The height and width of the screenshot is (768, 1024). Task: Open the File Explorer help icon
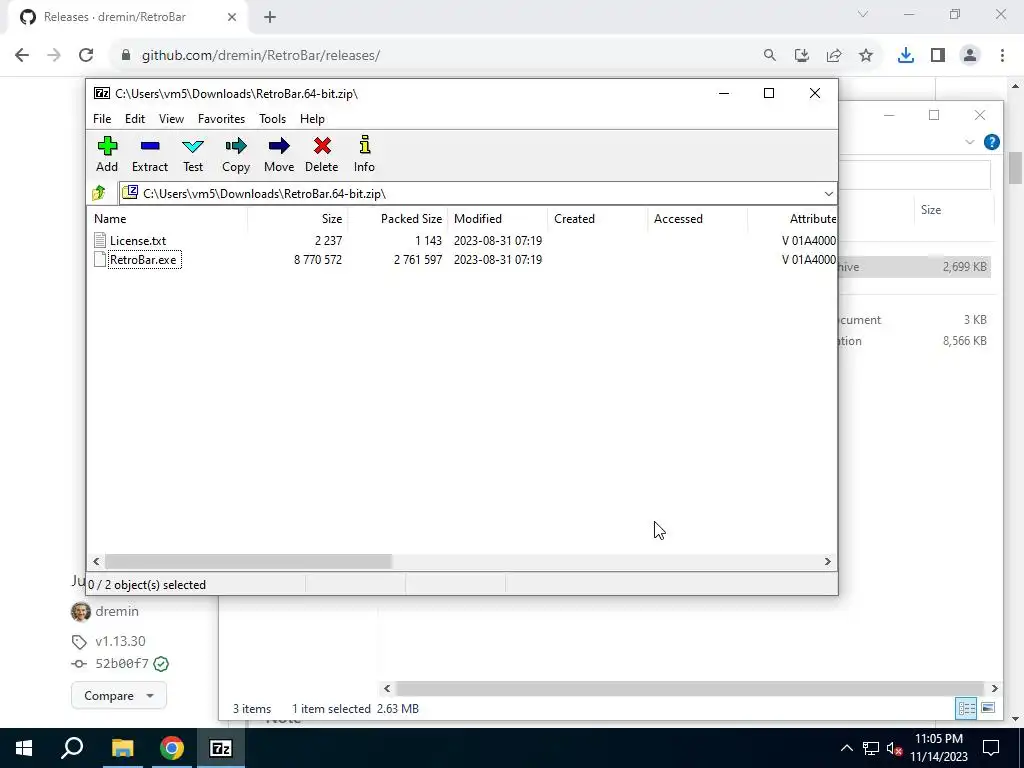991,142
